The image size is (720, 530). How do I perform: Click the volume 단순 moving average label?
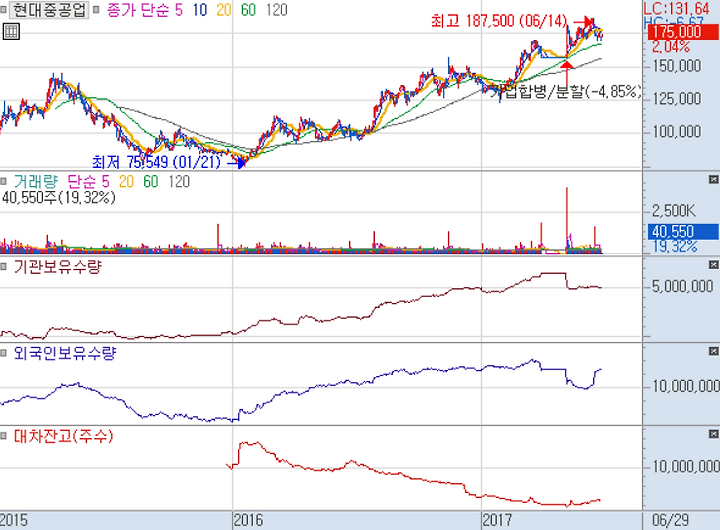coord(83,181)
